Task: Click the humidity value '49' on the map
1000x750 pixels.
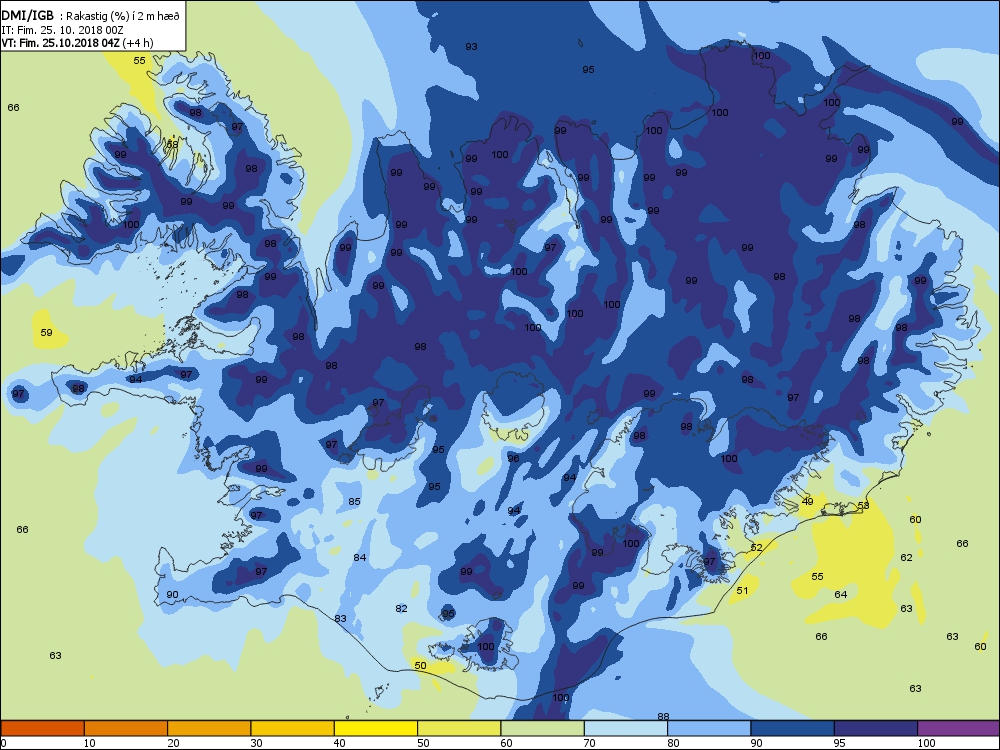Action: tap(807, 501)
